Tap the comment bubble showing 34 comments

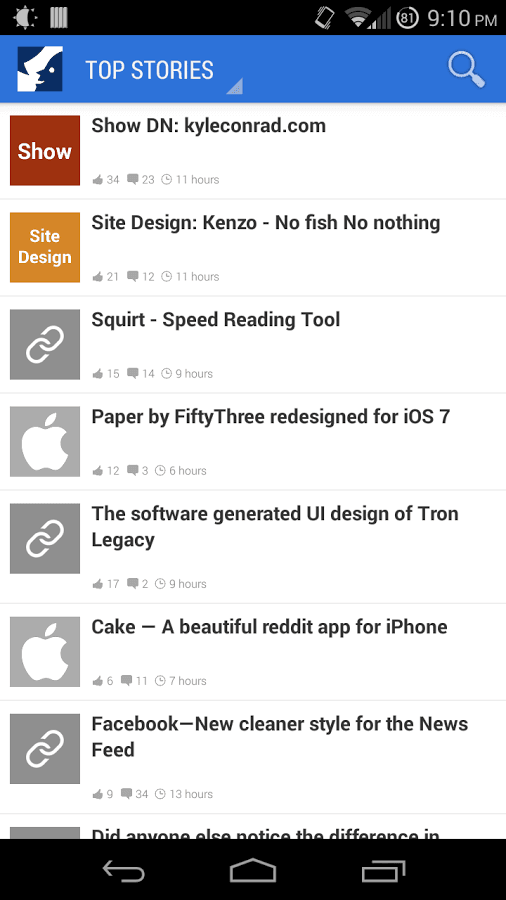pos(127,794)
